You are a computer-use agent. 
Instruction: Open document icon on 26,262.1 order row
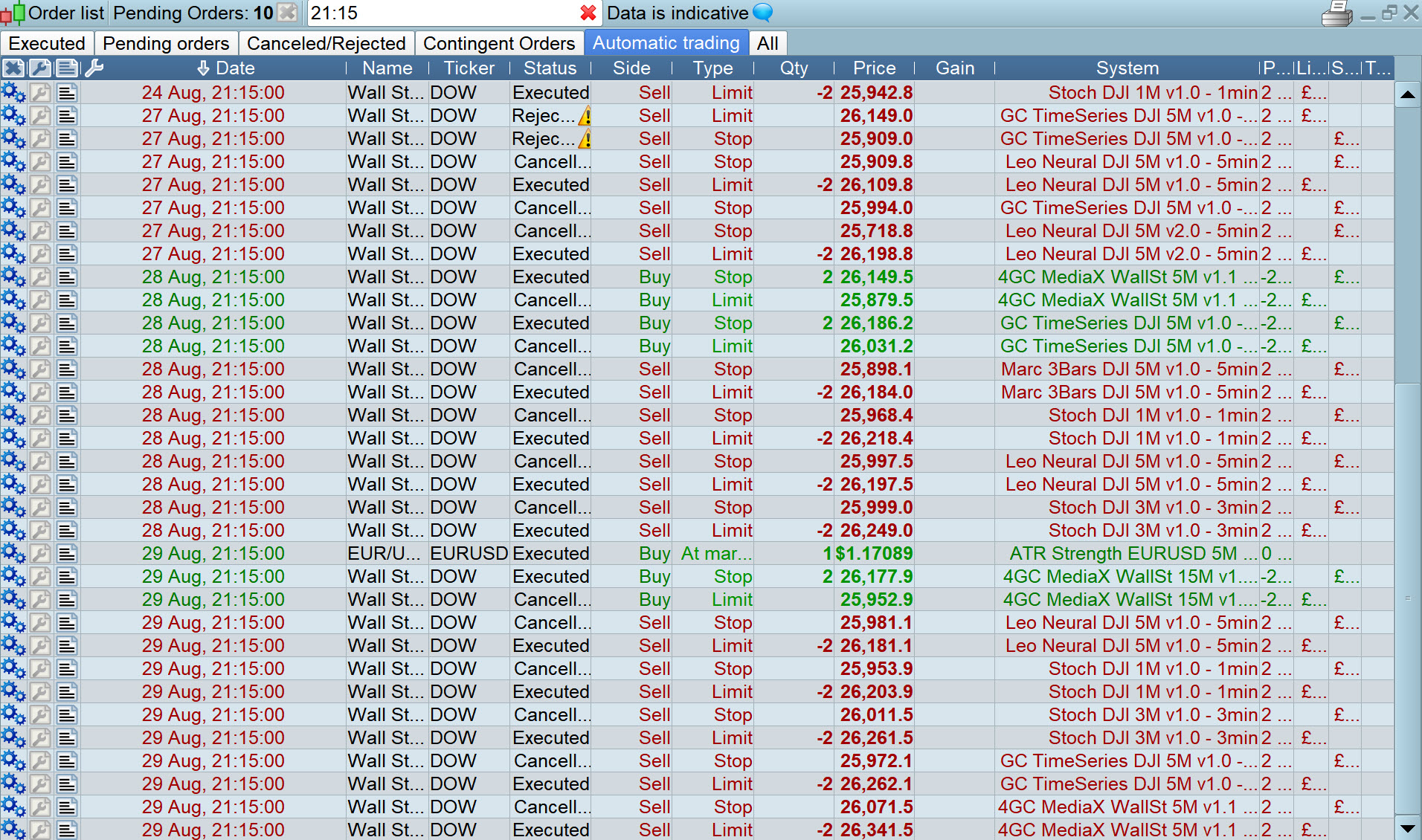[67, 784]
